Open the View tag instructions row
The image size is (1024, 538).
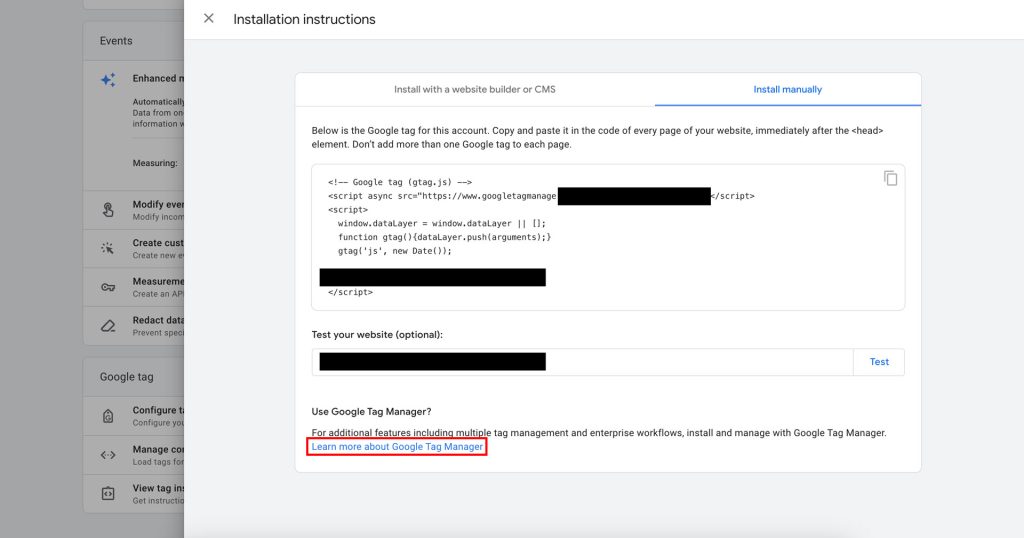tap(134, 494)
